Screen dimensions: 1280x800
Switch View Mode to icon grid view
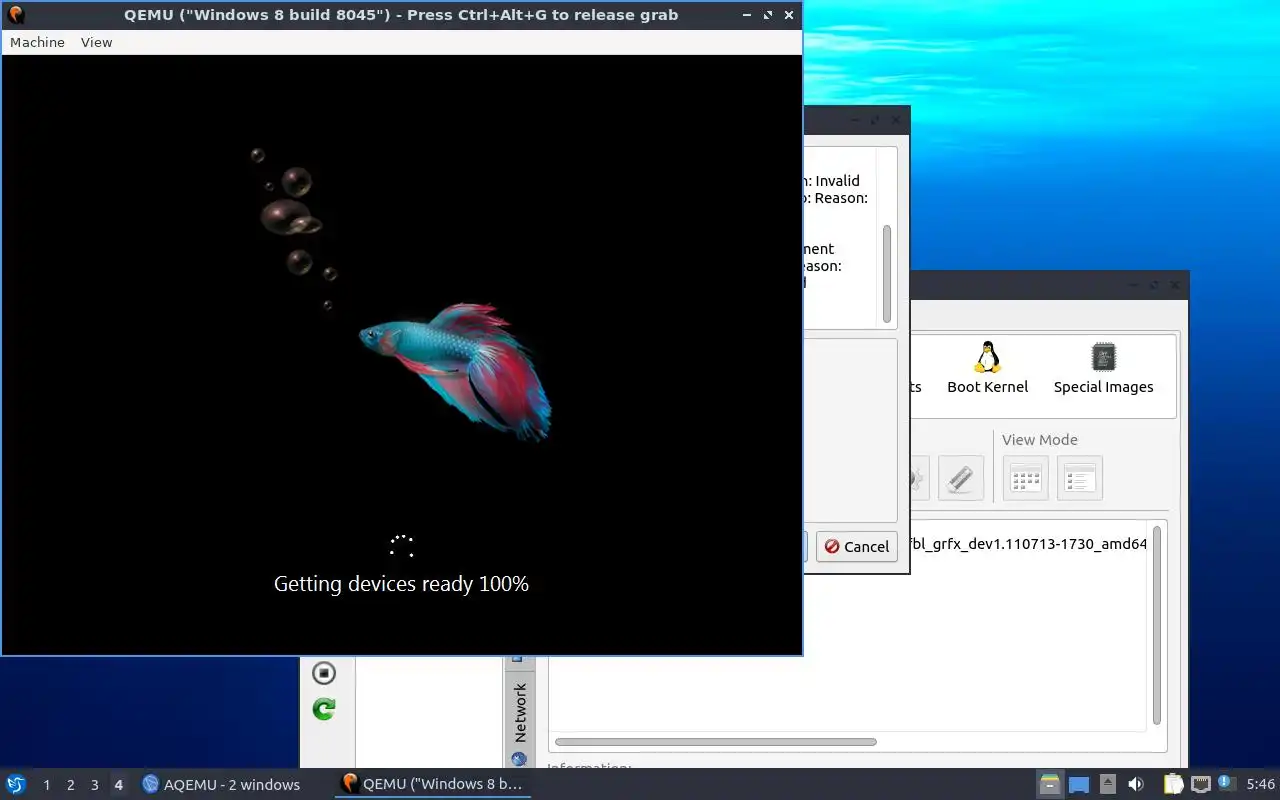(1026, 478)
